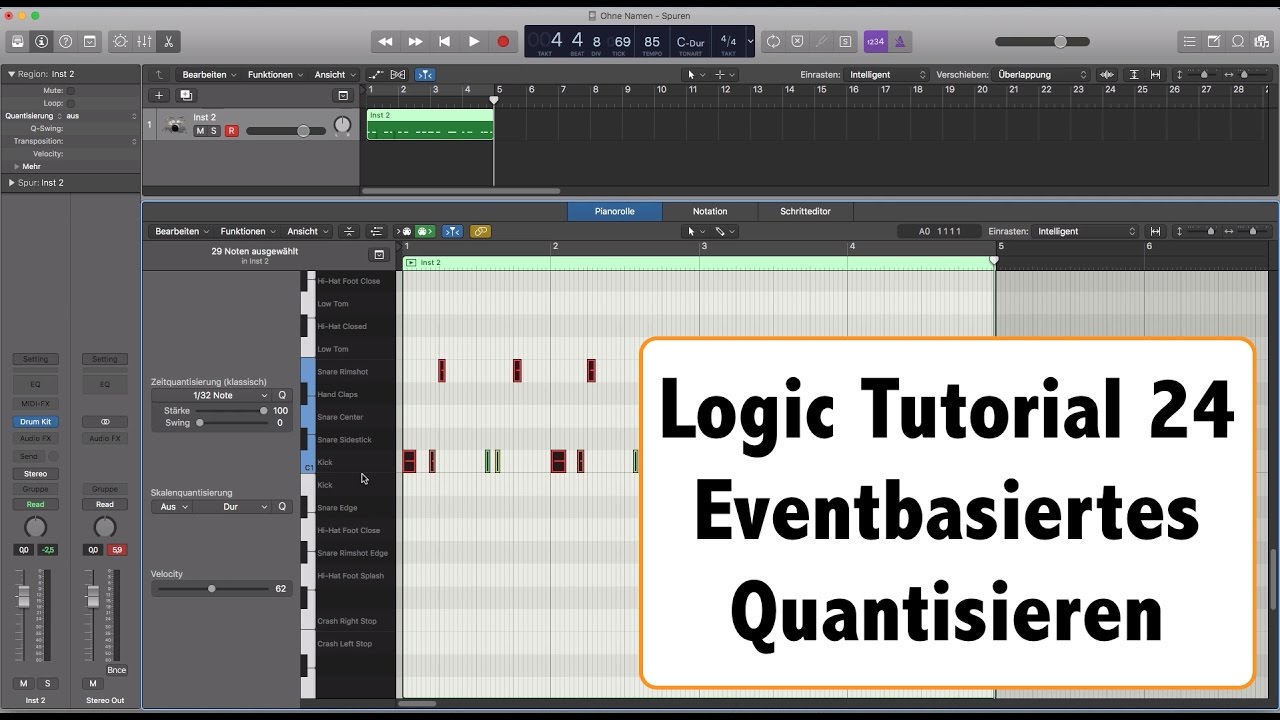Viewport: 1280px width, 720px height.
Task: Click the duplicate track button
Action: (186, 95)
